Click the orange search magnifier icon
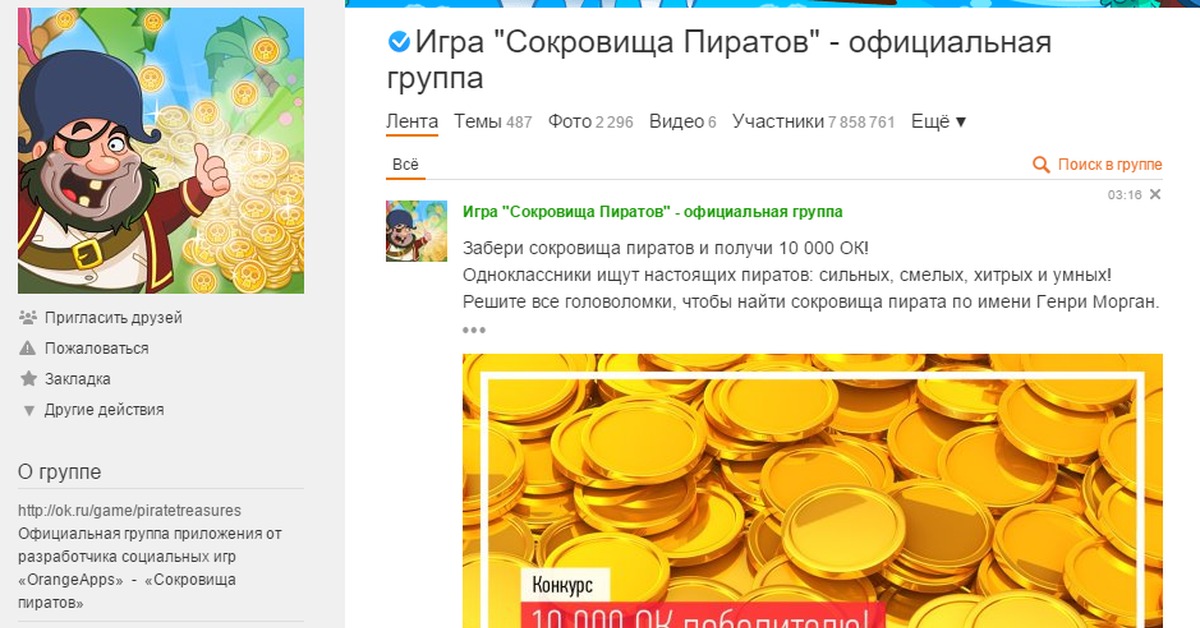 coord(1041,165)
